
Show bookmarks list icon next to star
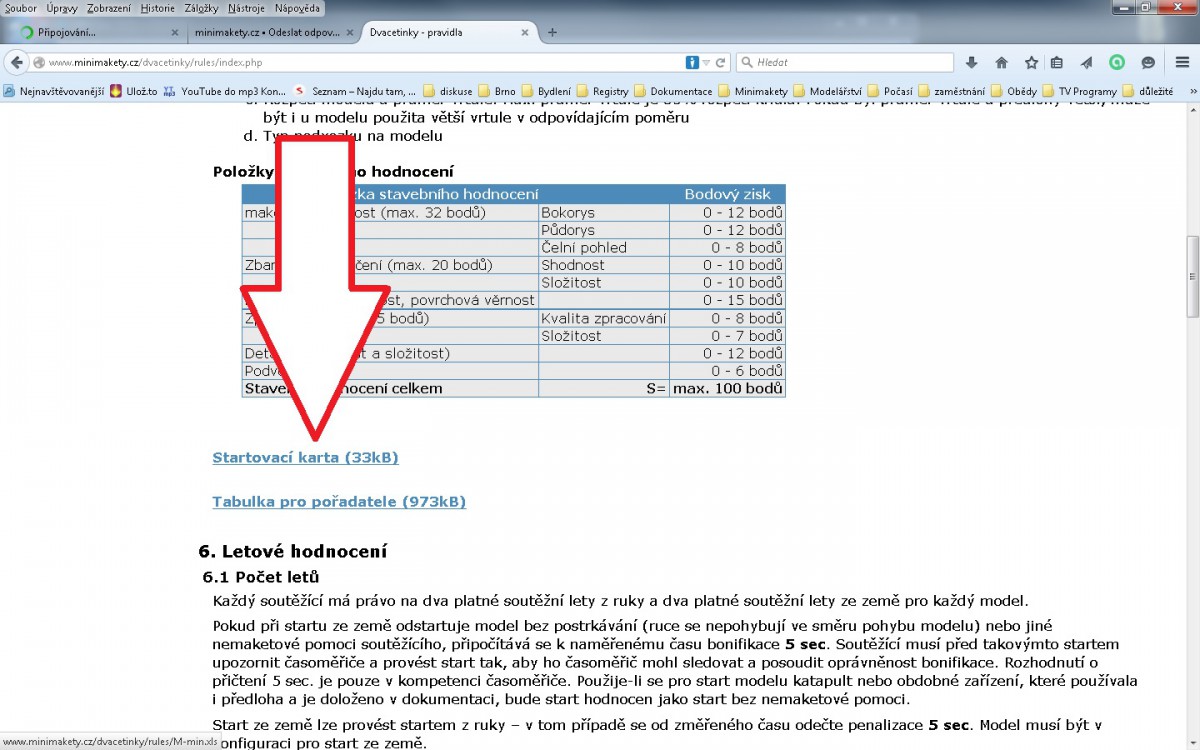(x=1058, y=62)
